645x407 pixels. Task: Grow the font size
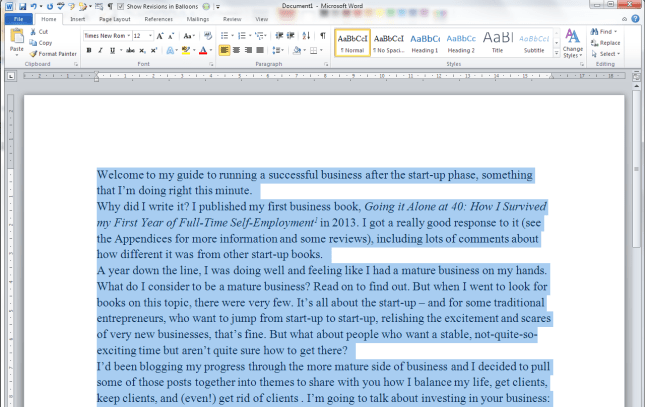(160, 36)
